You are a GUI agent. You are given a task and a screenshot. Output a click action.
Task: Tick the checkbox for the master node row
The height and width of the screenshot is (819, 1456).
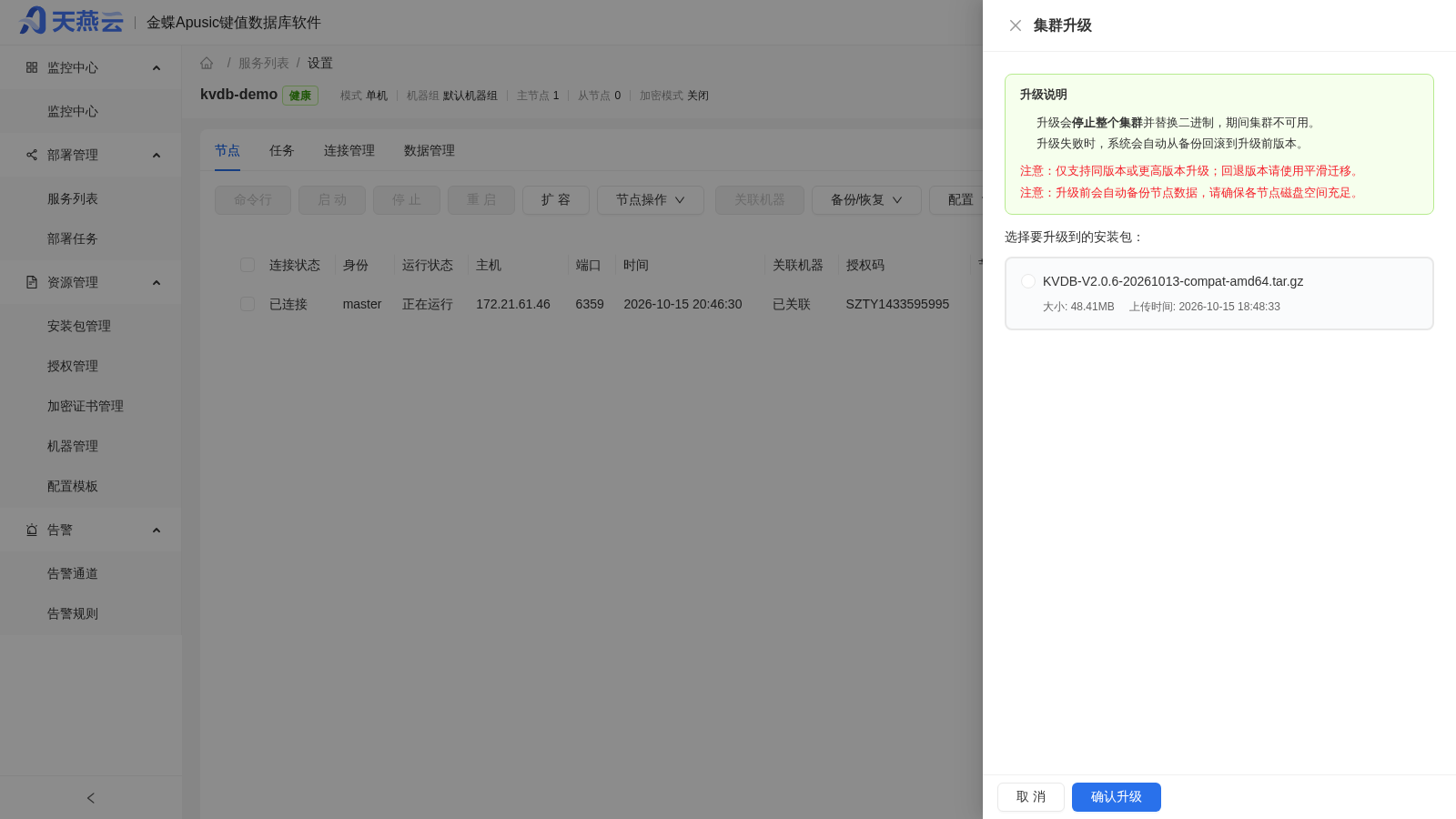point(248,304)
